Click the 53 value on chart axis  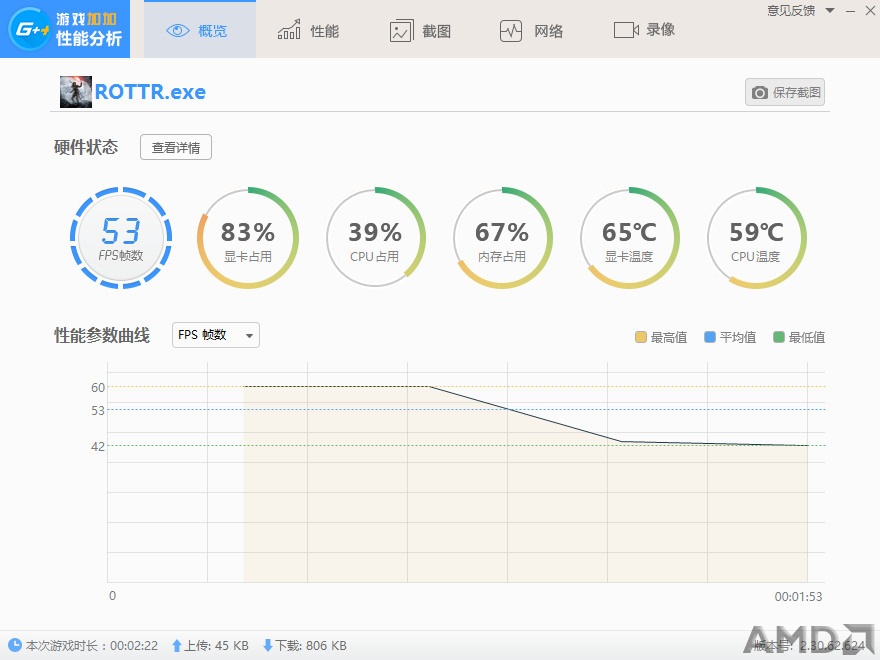click(98, 410)
